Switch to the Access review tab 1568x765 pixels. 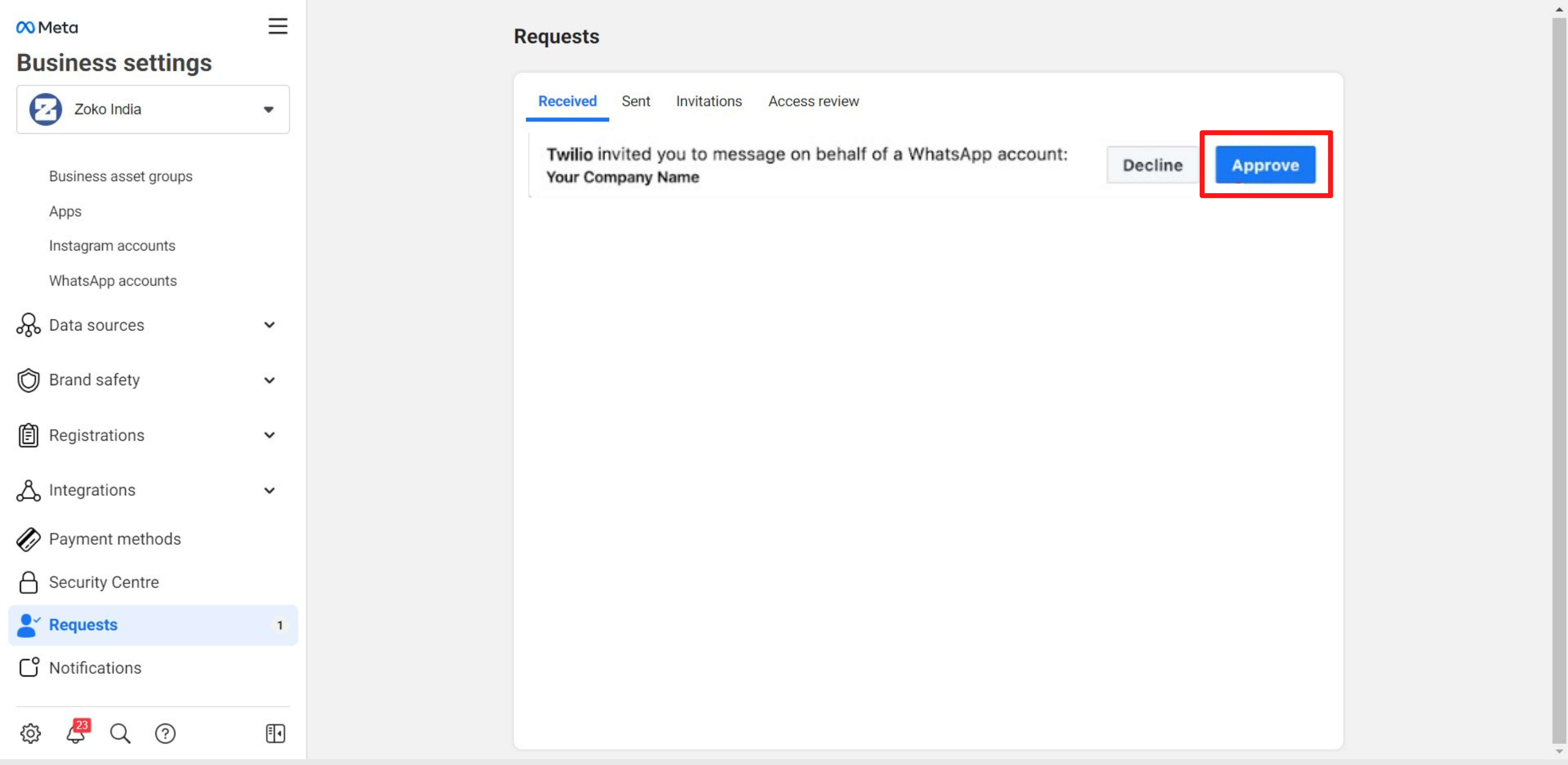click(x=813, y=101)
